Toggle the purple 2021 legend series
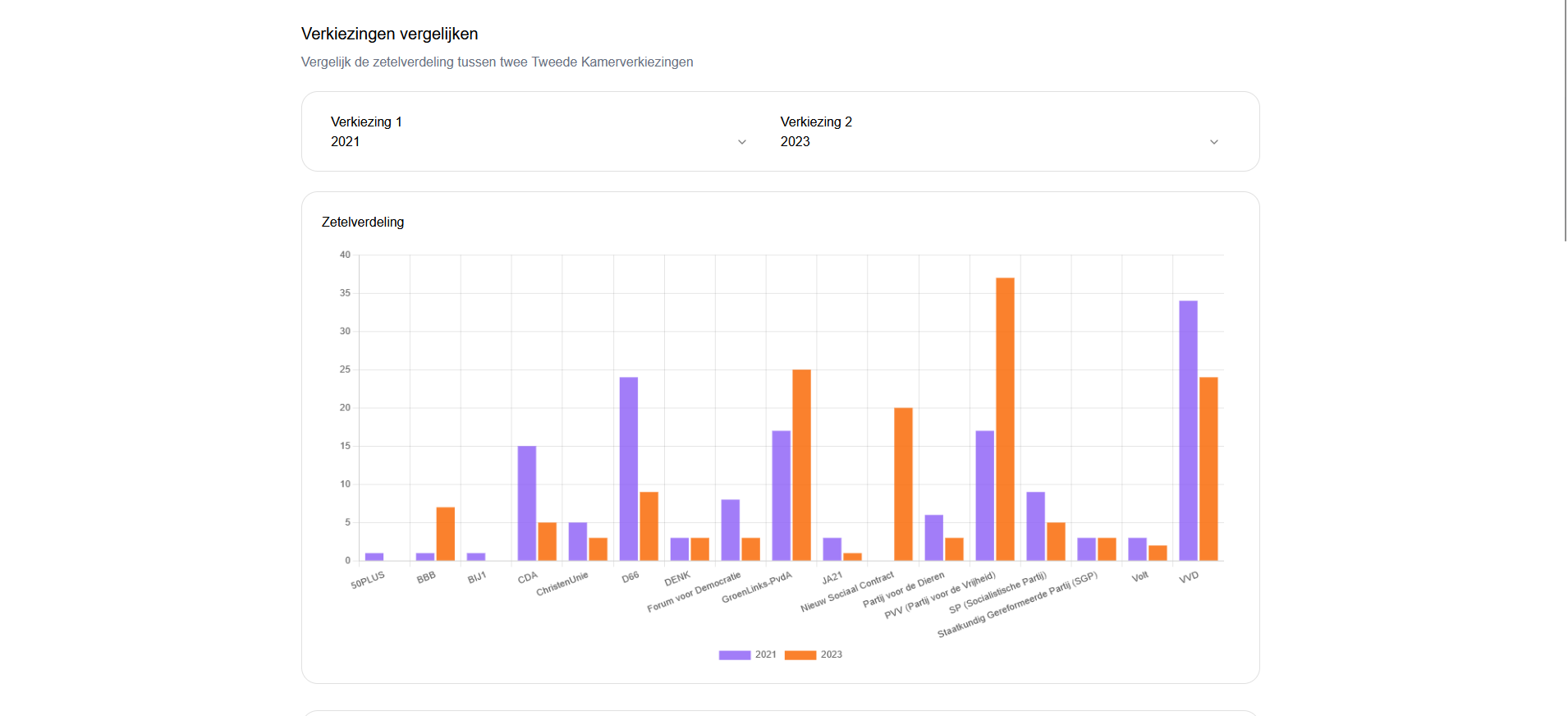Viewport: 1568px width, 716px height. [747, 654]
